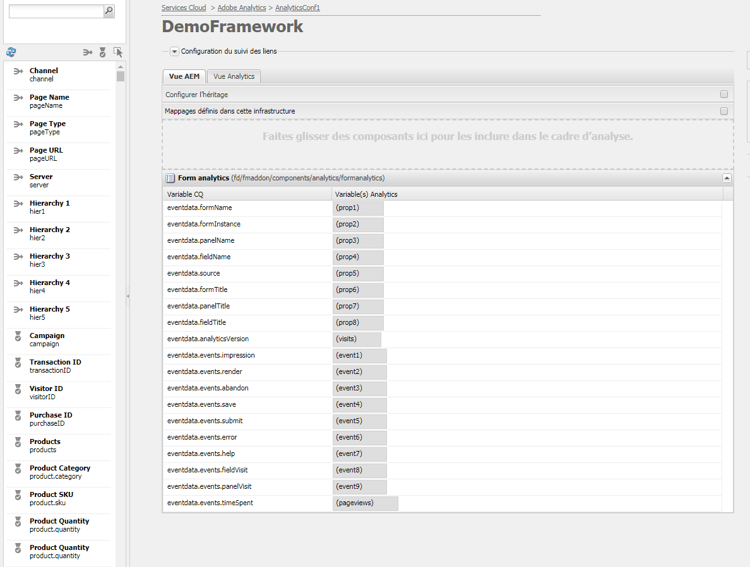Click the Products medal icon

pos(18,442)
